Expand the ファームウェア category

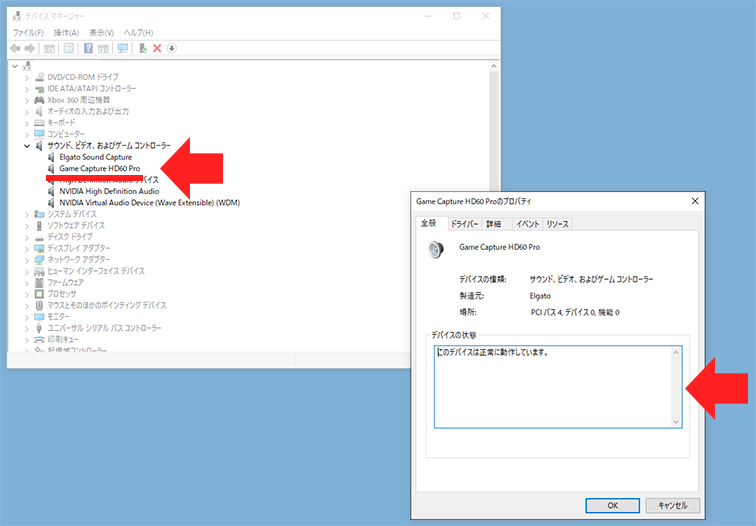(27, 283)
